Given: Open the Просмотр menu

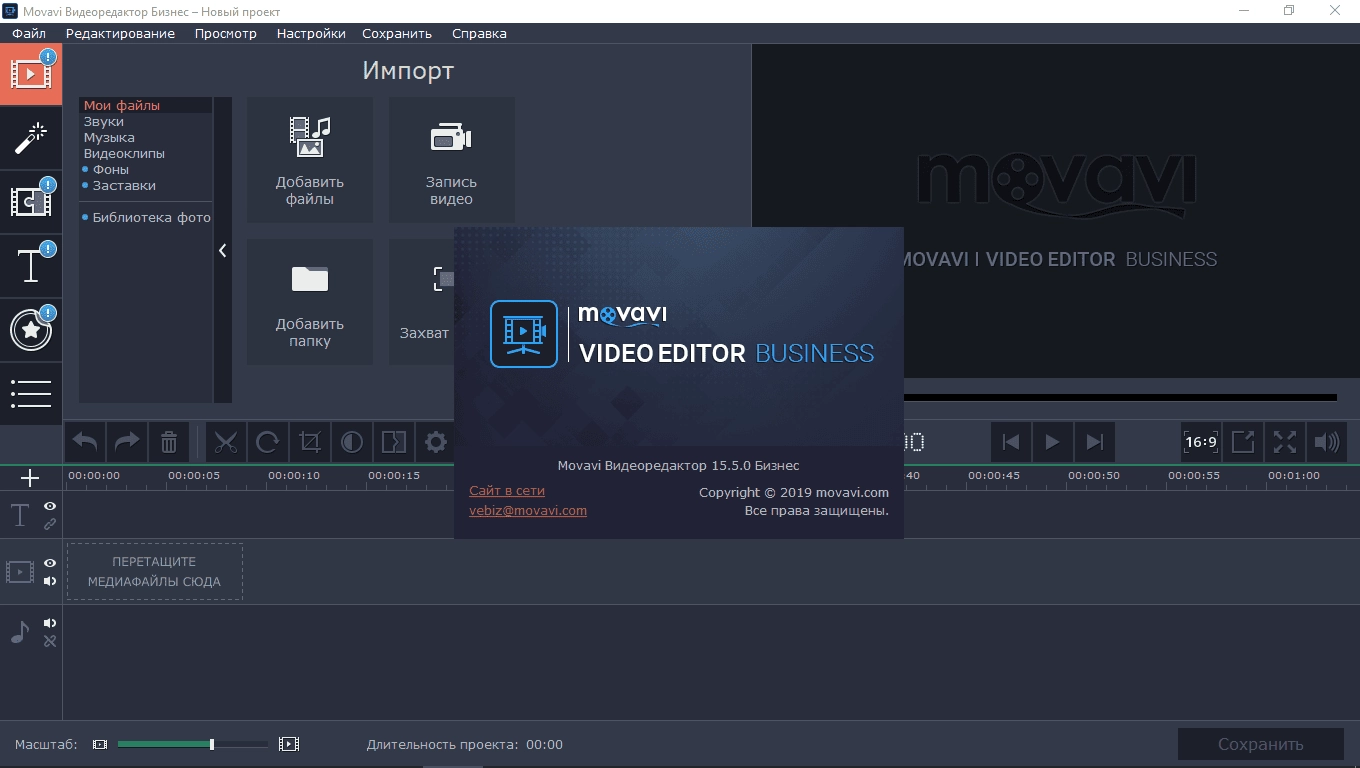Looking at the screenshot, I should click(226, 33).
